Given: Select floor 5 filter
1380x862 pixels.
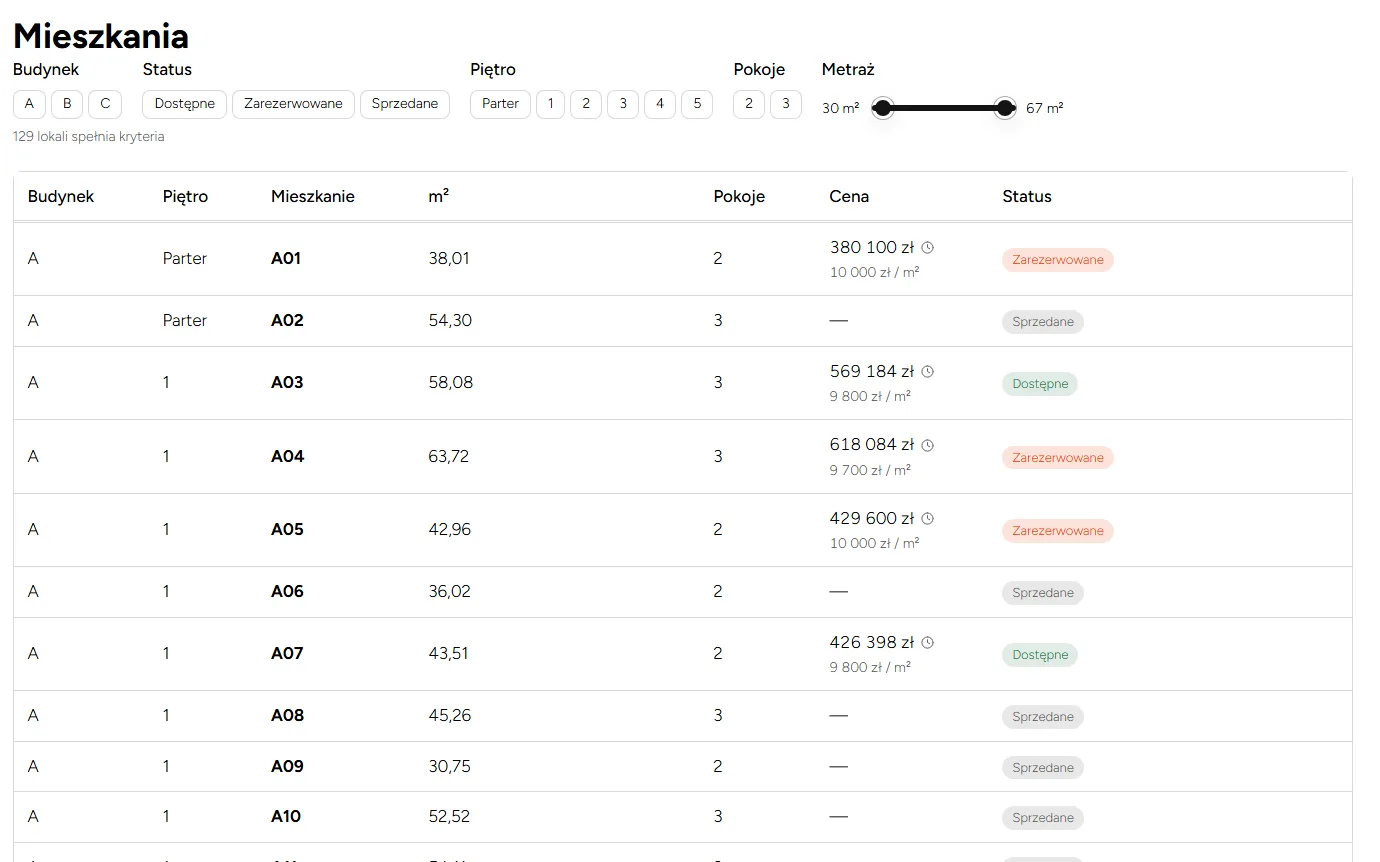Looking at the screenshot, I should (697, 104).
